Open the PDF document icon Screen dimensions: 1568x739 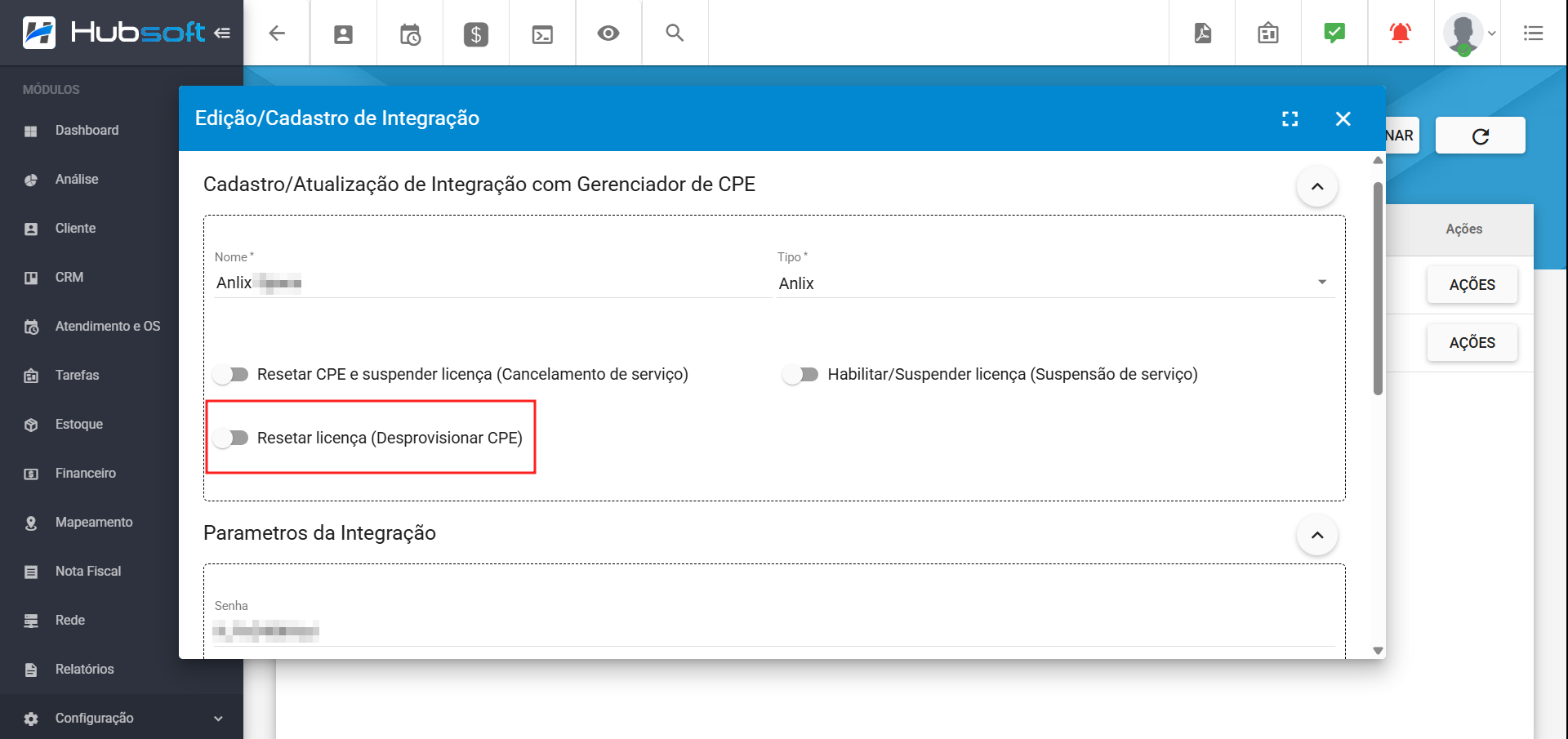pyautogui.click(x=1203, y=33)
